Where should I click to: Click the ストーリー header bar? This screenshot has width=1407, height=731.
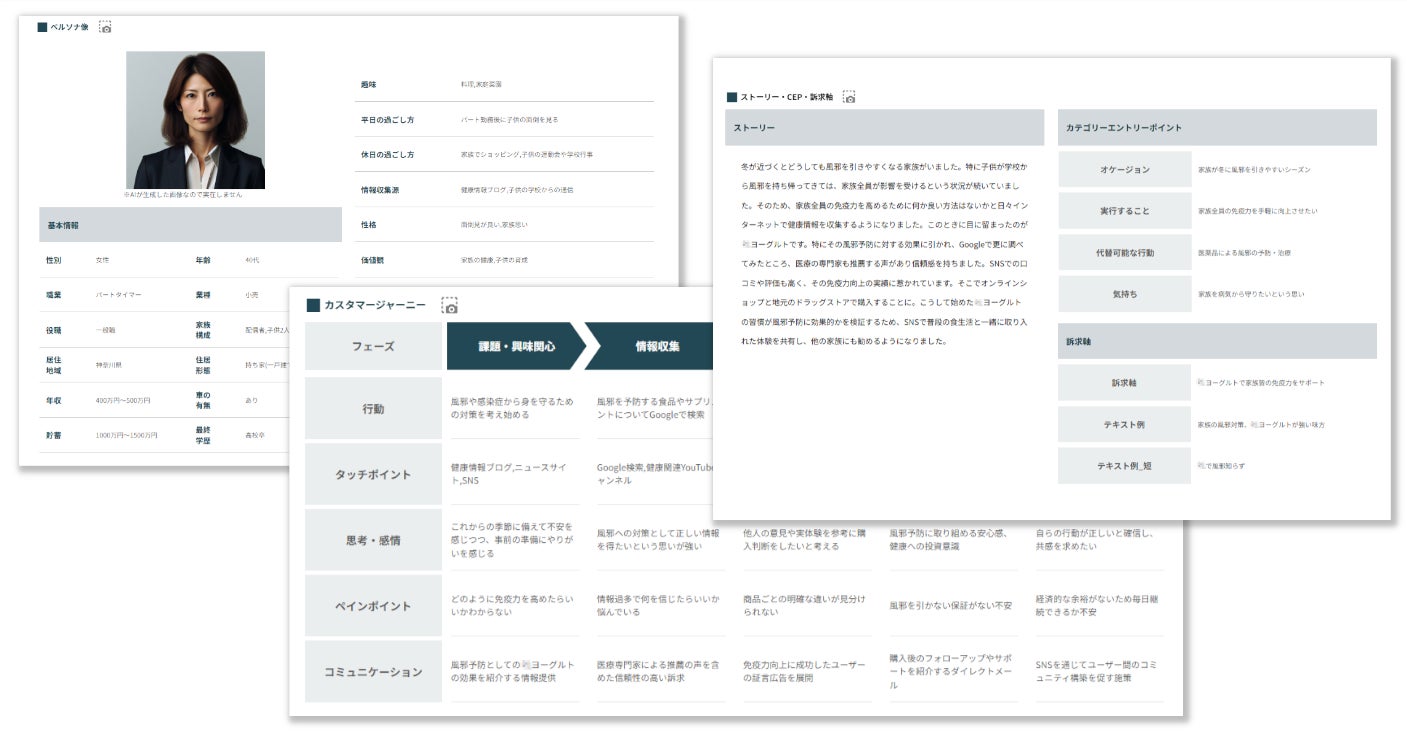[884, 128]
